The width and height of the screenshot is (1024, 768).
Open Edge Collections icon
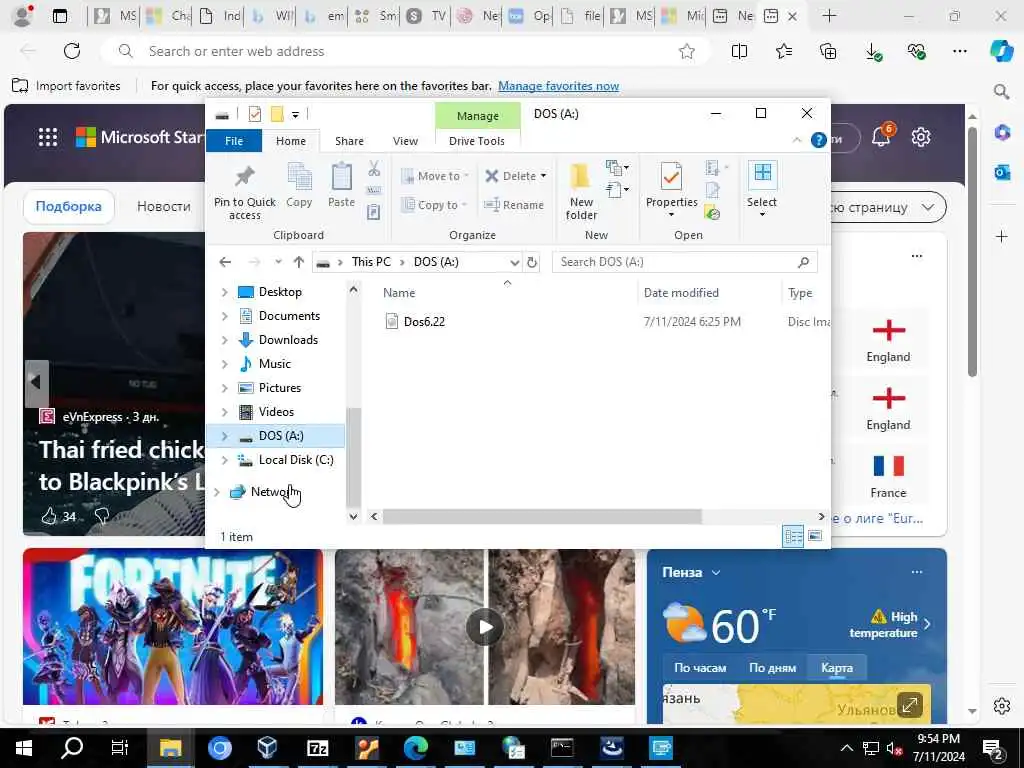(x=828, y=51)
